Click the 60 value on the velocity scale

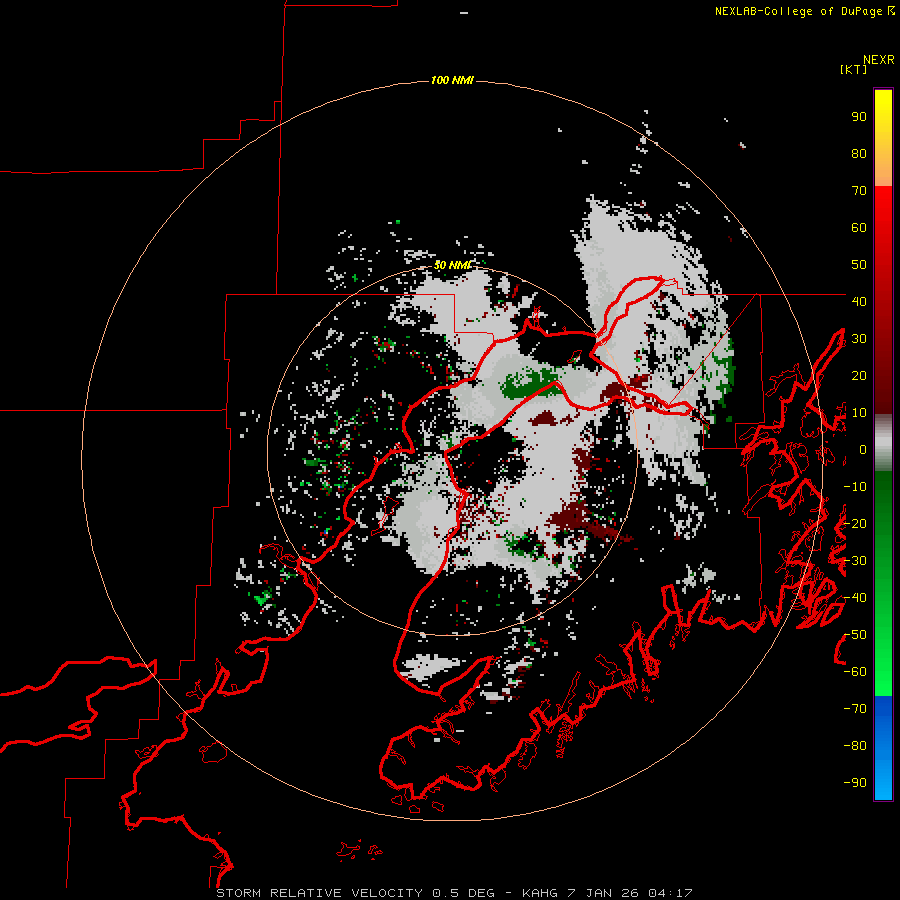click(859, 228)
